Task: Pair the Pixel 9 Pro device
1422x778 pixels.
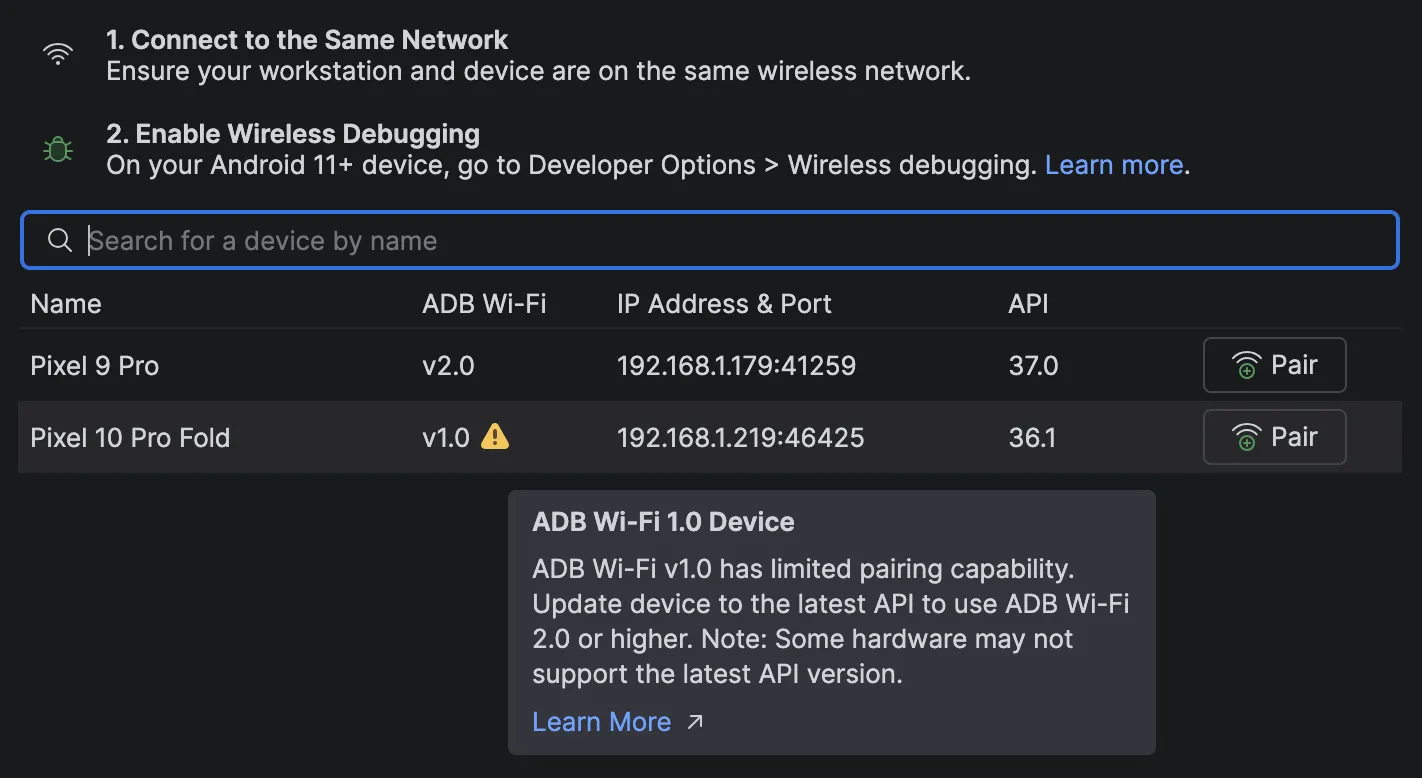Action: (x=1274, y=365)
